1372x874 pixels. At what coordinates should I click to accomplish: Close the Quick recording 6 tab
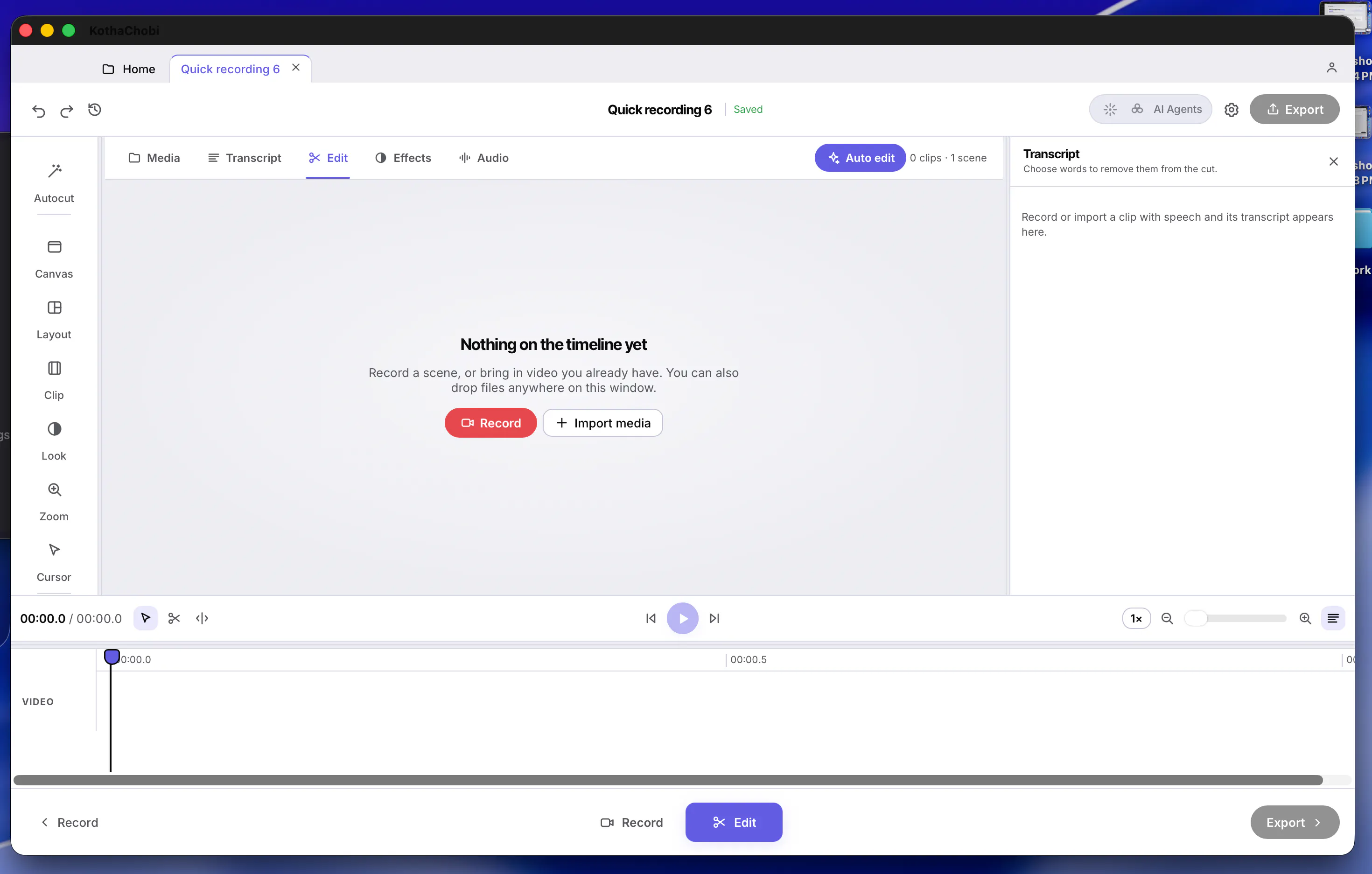point(296,67)
